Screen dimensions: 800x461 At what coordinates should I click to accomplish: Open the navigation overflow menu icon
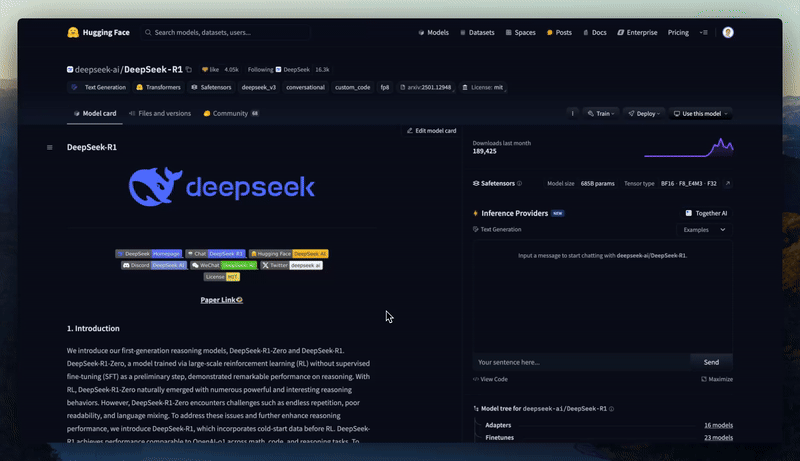[704, 32]
